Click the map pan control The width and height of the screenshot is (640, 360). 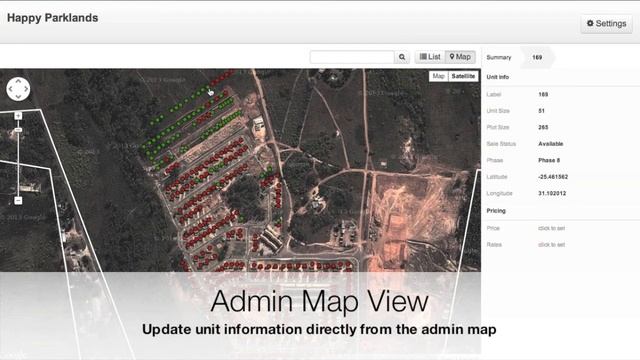tap(18, 89)
